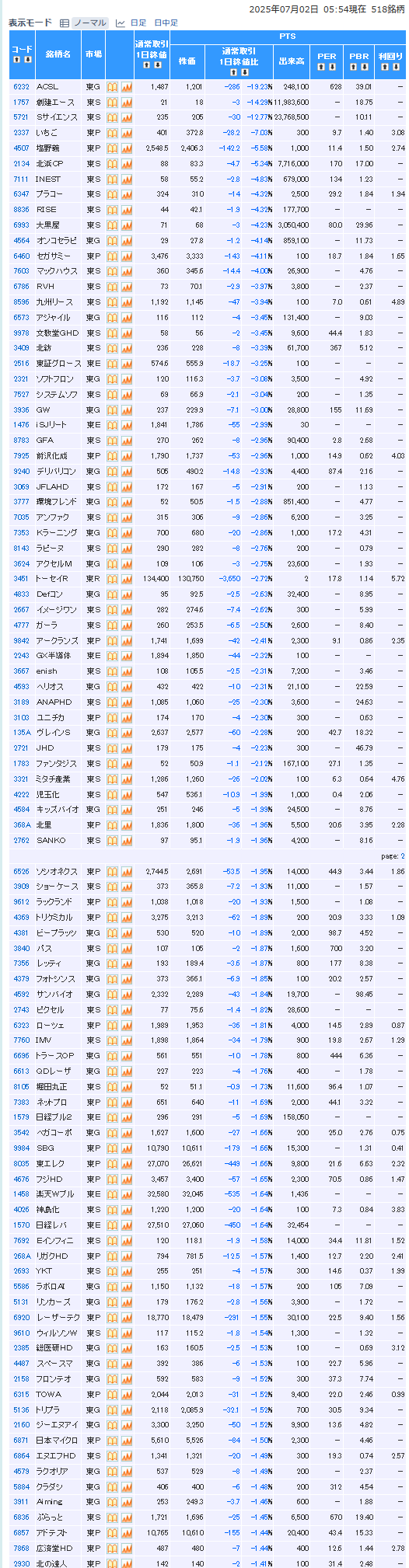Sort PBR column descending

click(x=364, y=68)
